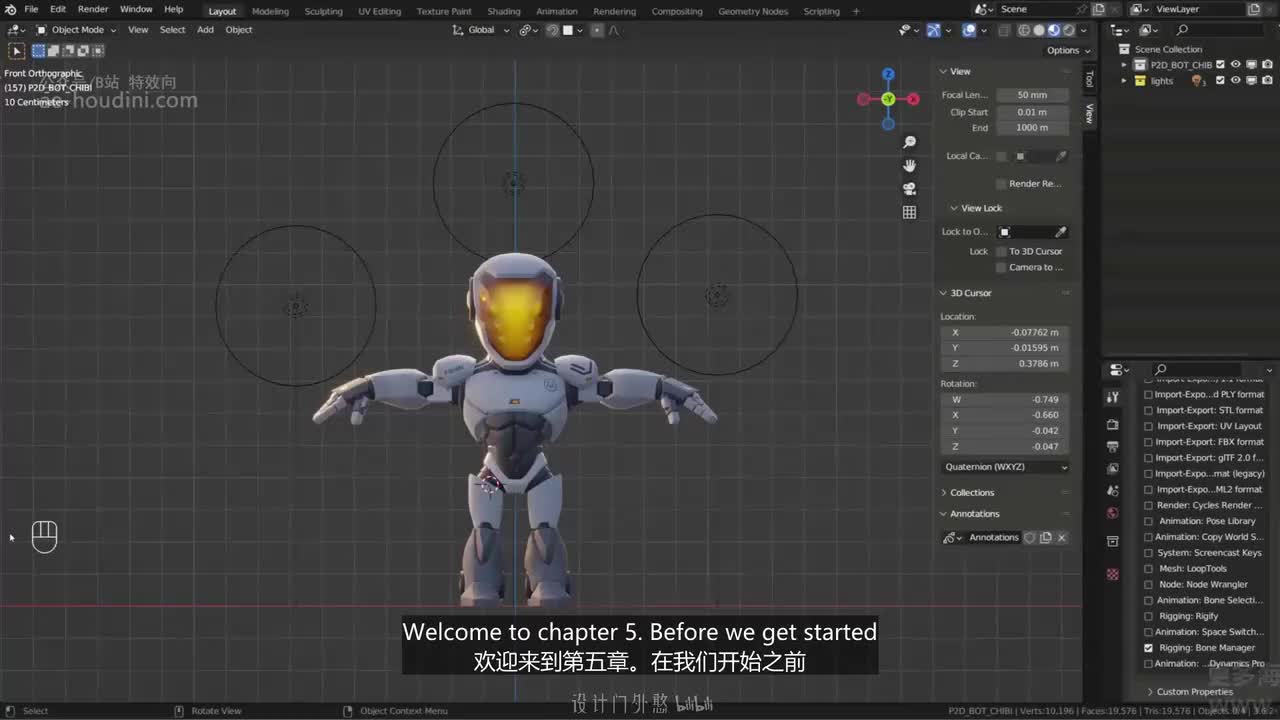Open the editor type selector icon

[x=16, y=30]
